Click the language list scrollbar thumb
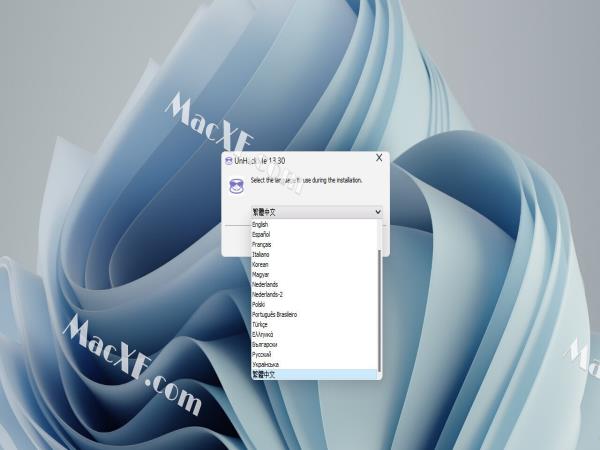 [379, 311]
